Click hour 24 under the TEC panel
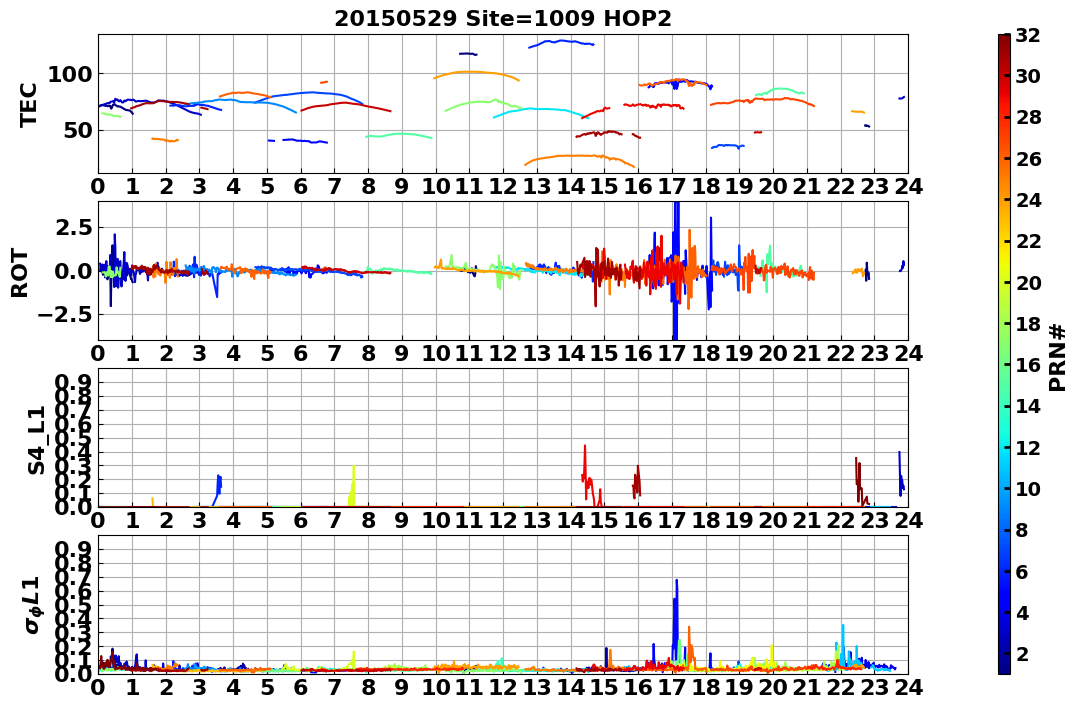1077x709 pixels. tap(909, 187)
